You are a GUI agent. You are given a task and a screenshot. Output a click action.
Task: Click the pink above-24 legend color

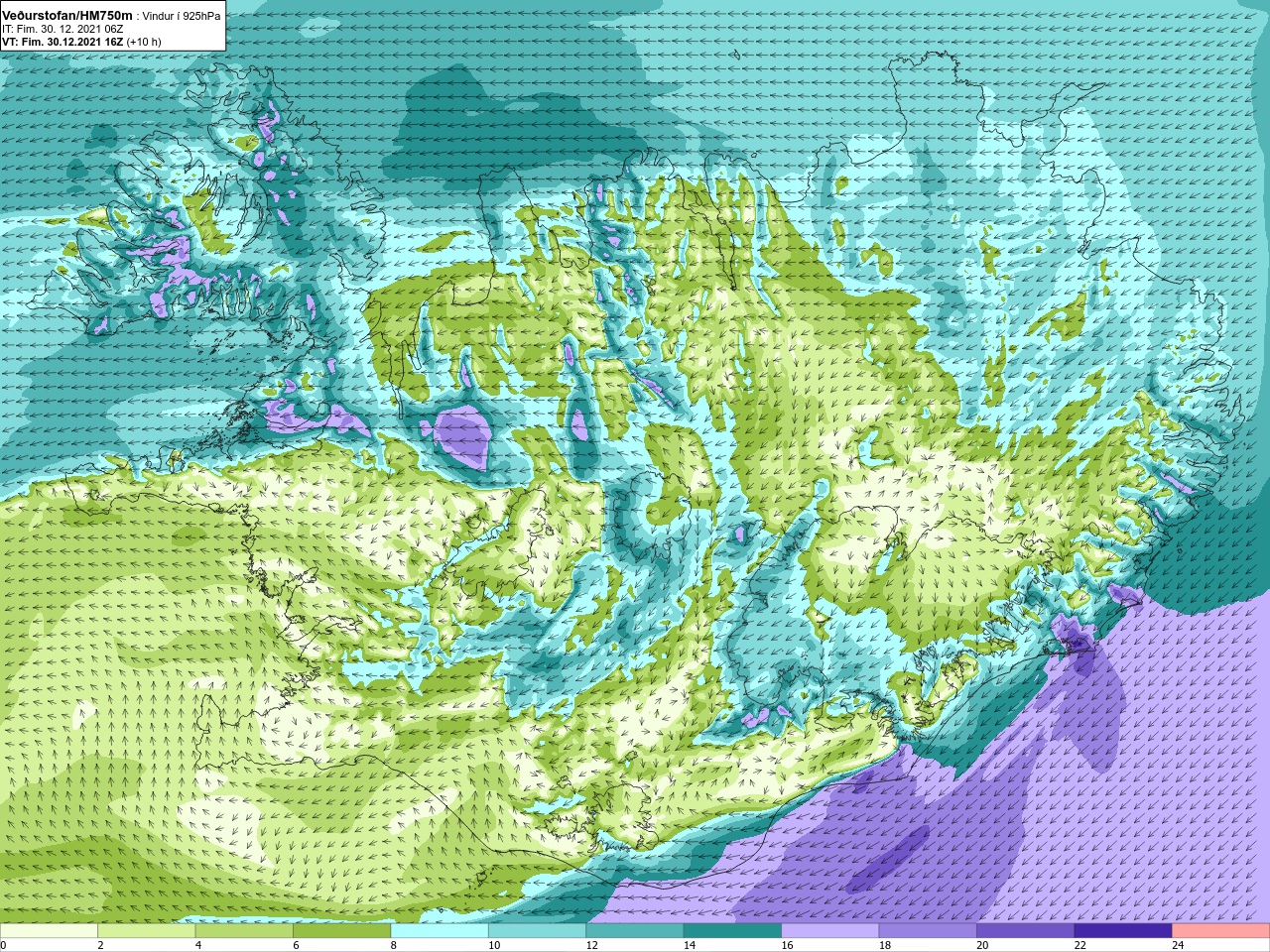click(1221, 931)
